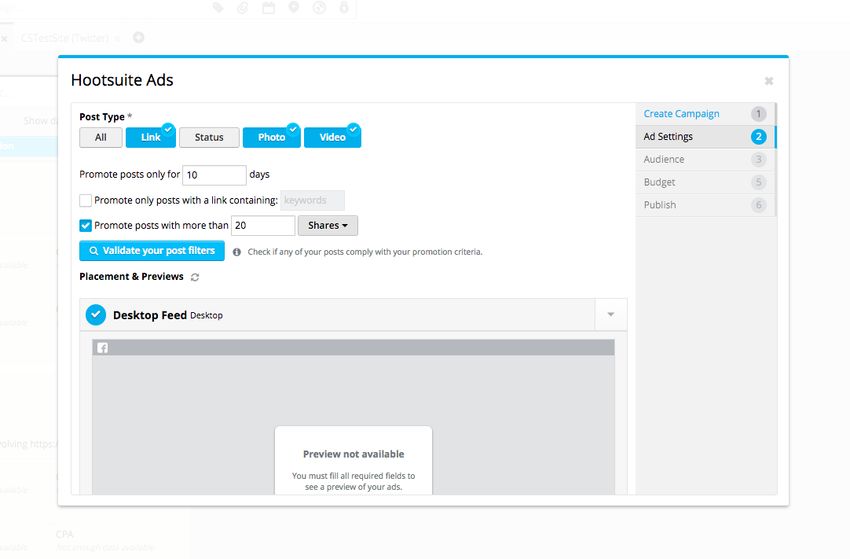Toggle the Video post type
The image size is (850, 559).
(x=332, y=137)
